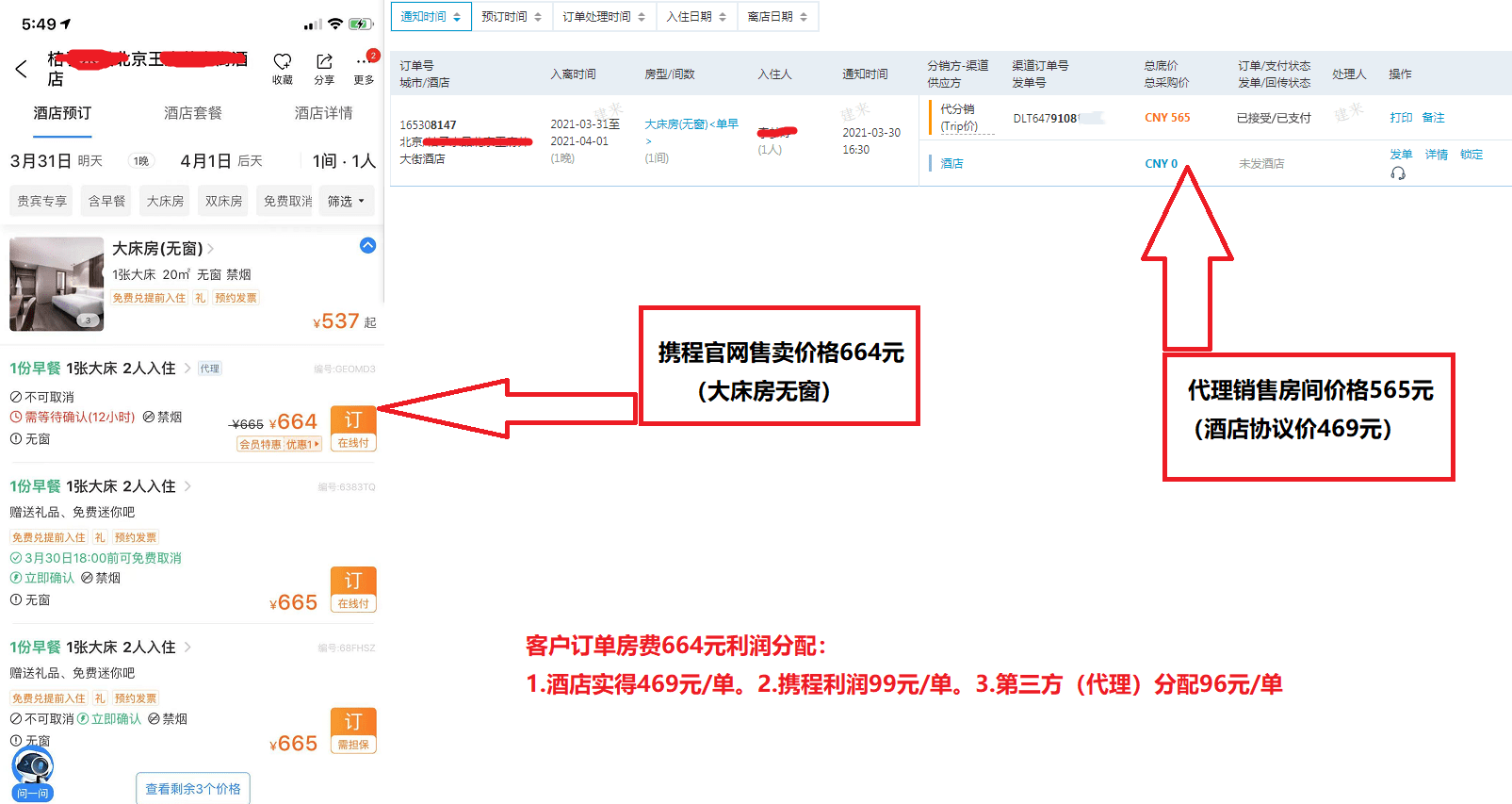Image resolution: width=1512 pixels, height=804 pixels.
Task: Click 查看剩余3个价格 button
Action: click(x=193, y=789)
